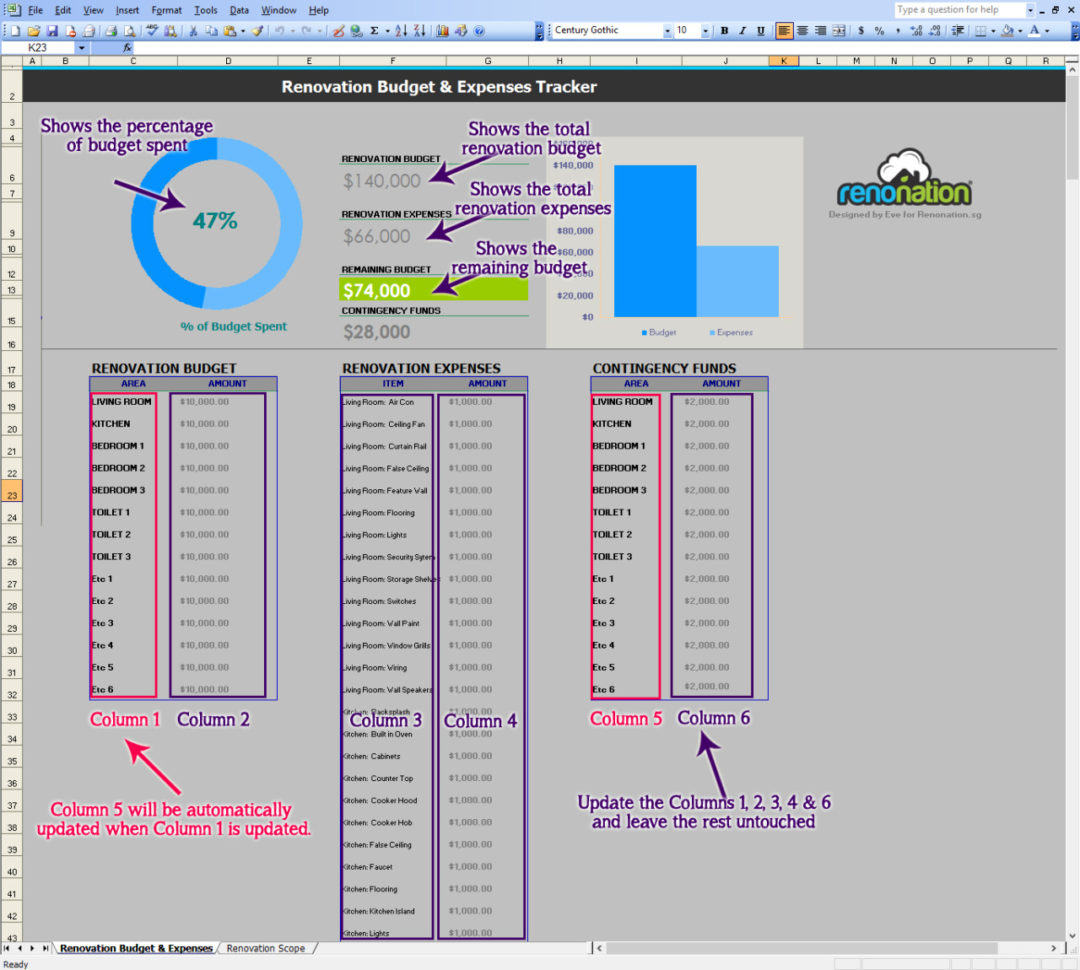Toggle italic formatting
The width and height of the screenshot is (1080, 970).
click(742, 30)
